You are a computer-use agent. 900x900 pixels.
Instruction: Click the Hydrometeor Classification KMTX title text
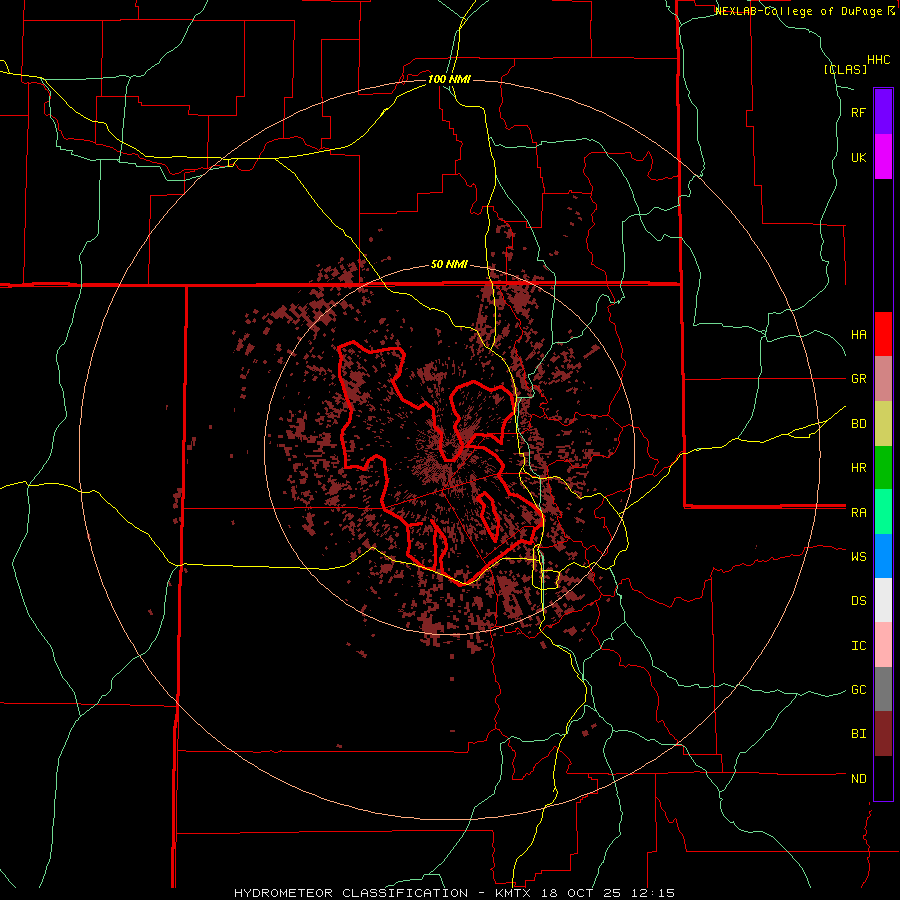[454, 893]
